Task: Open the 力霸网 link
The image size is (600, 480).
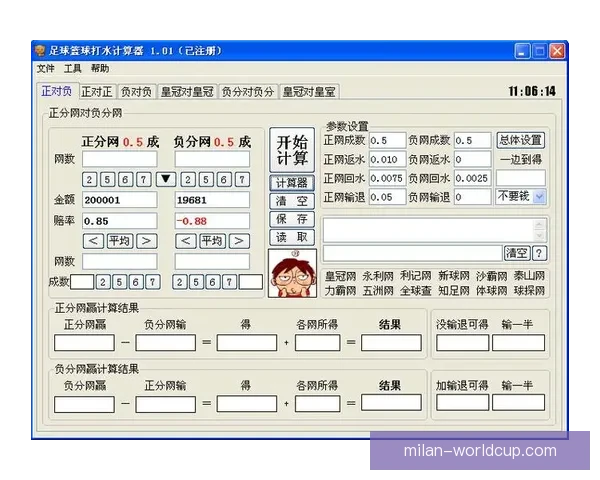Action: [x=340, y=291]
